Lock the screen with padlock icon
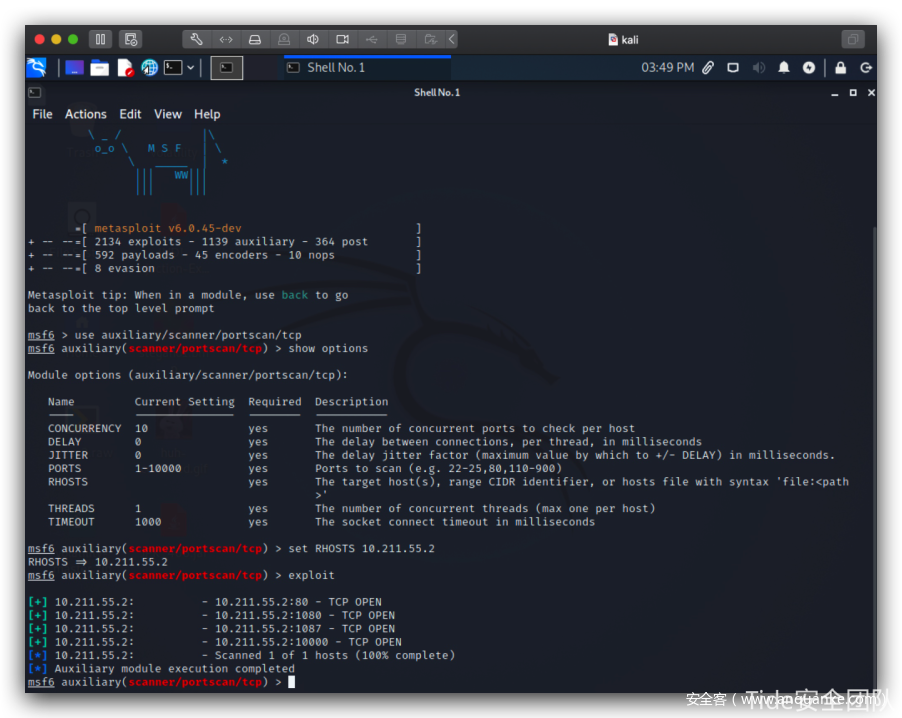This screenshot has width=902, height=718. pyautogui.click(x=840, y=68)
